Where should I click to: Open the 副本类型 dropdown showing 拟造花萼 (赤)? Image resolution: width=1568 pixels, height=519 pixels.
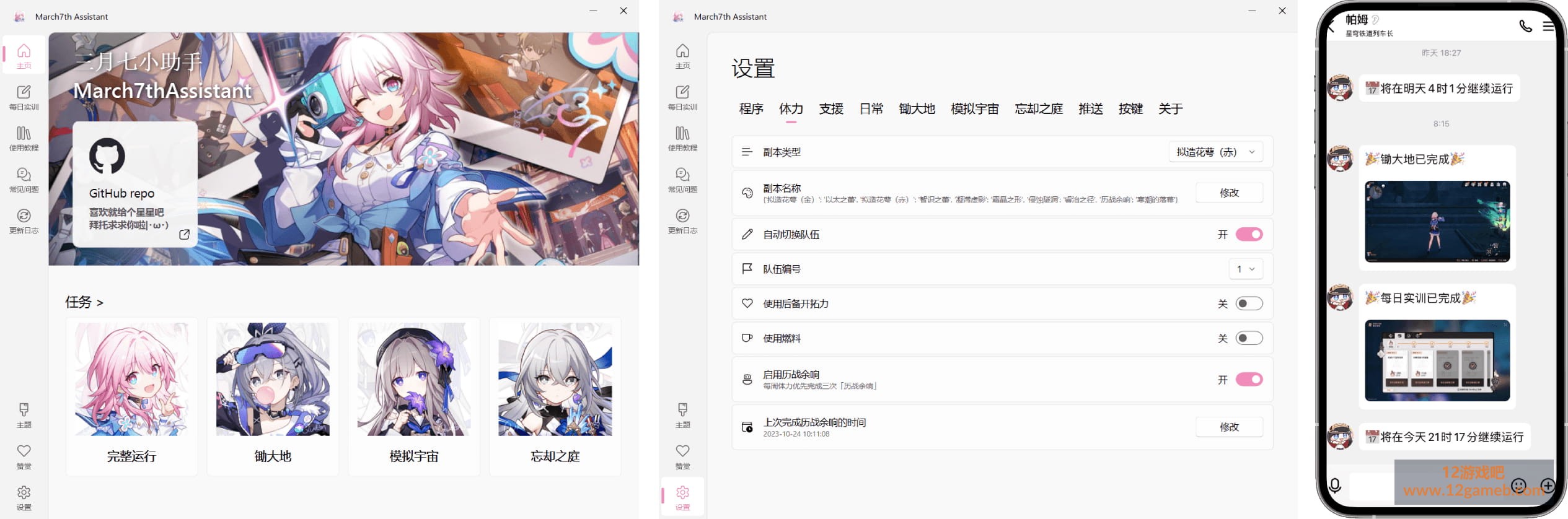click(1216, 152)
